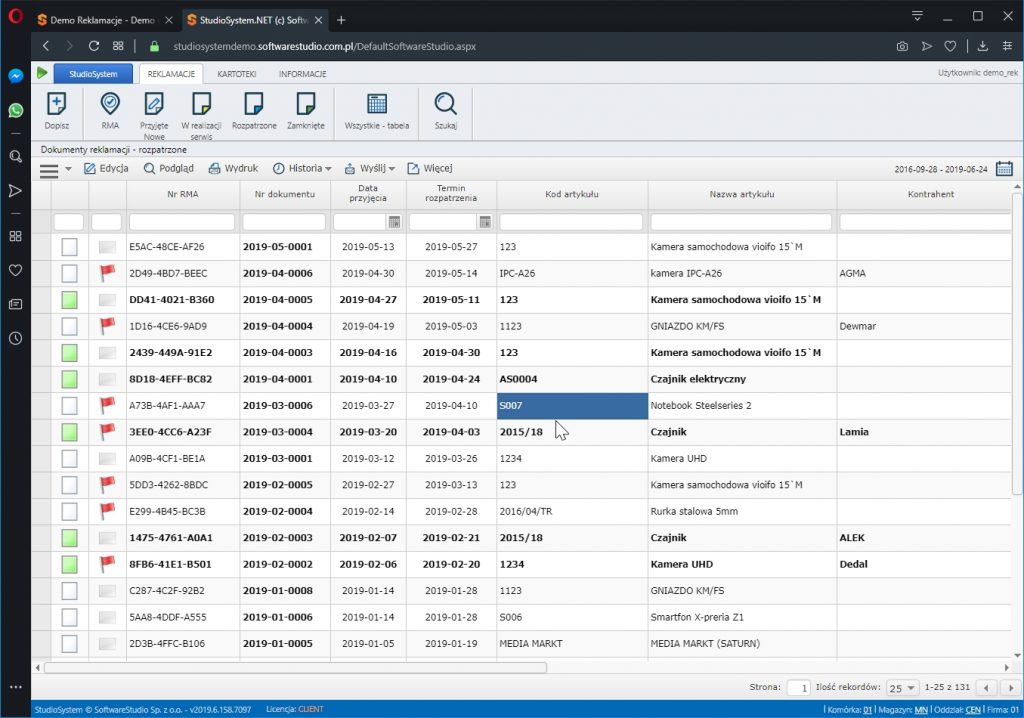Switch to the REKLAMACJE tab
The image size is (1024, 718).
(x=171, y=74)
